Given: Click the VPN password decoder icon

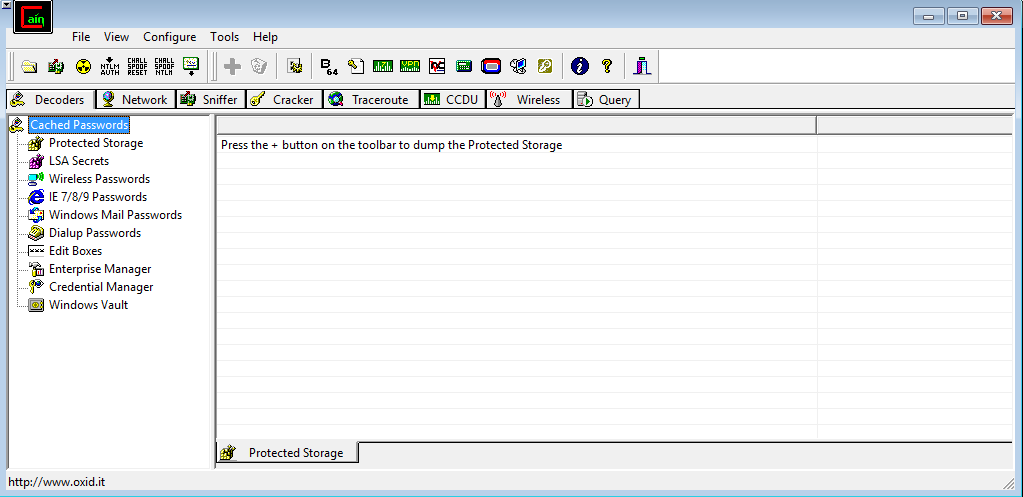Looking at the screenshot, I should point(410,67).
